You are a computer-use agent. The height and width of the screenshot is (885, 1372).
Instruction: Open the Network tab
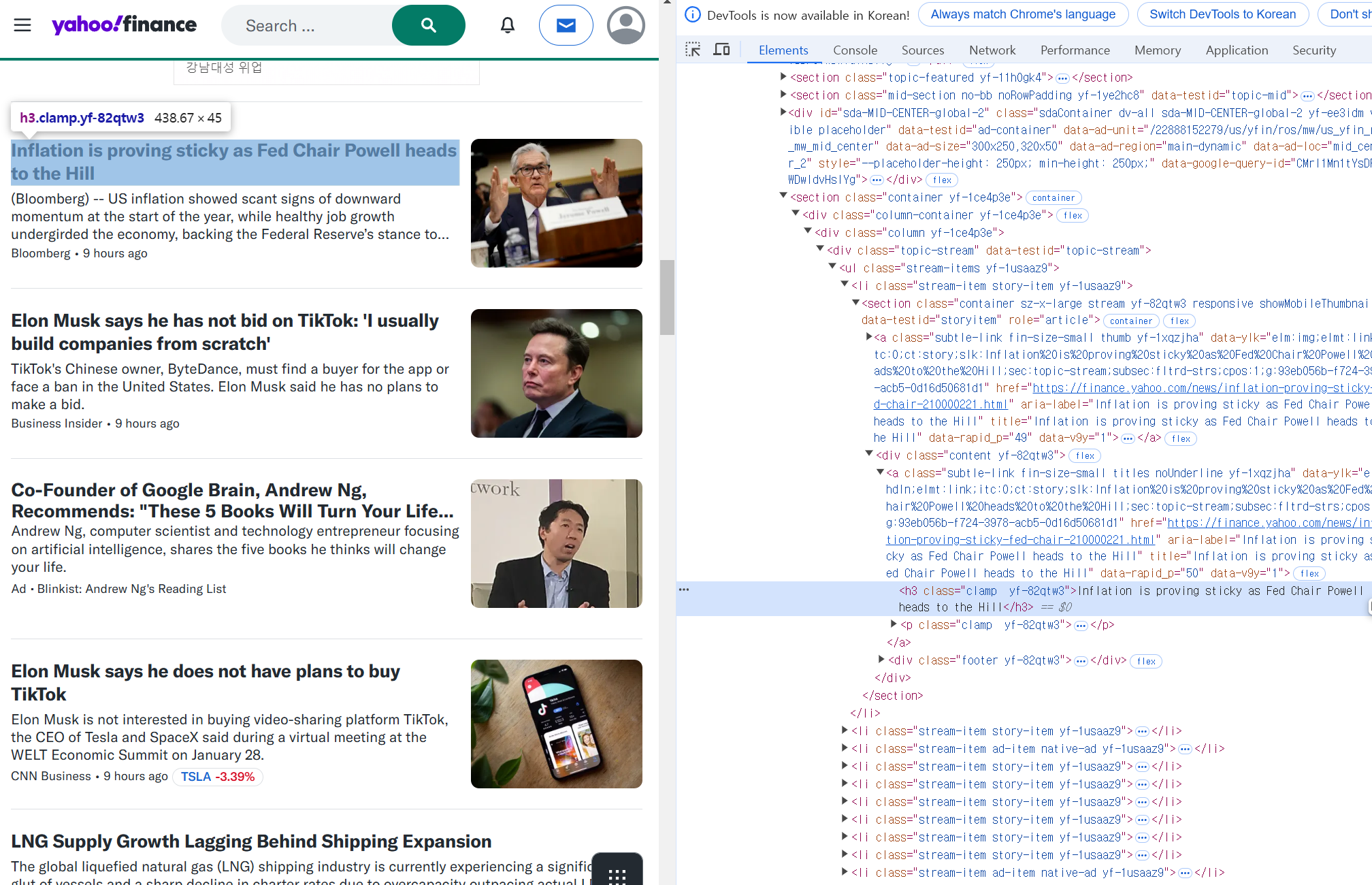(992, 50)
